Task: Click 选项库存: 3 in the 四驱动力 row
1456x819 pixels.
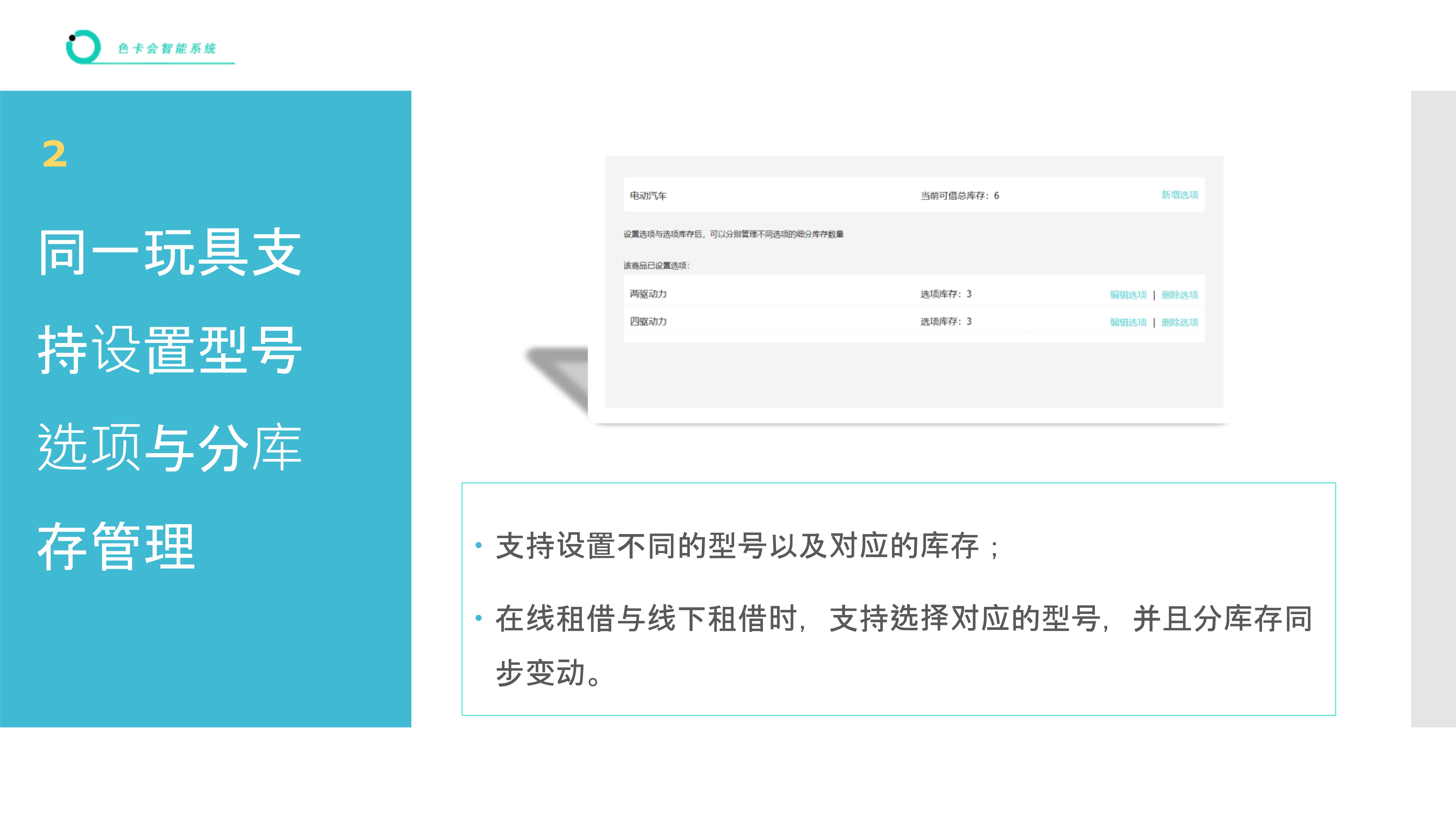Action: pyautogui.click(x=946, y=322)
